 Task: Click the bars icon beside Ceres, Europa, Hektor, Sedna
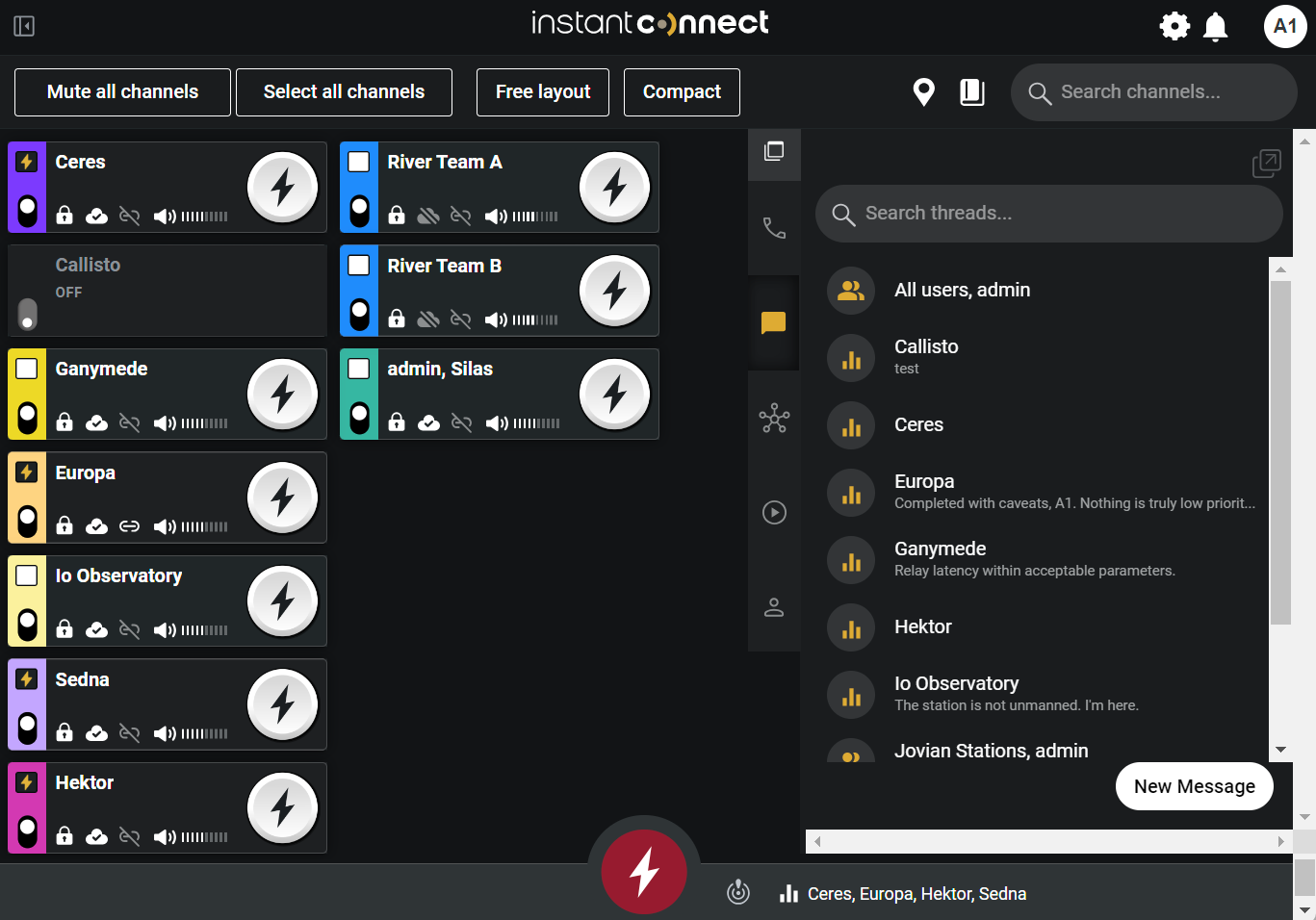788,894
